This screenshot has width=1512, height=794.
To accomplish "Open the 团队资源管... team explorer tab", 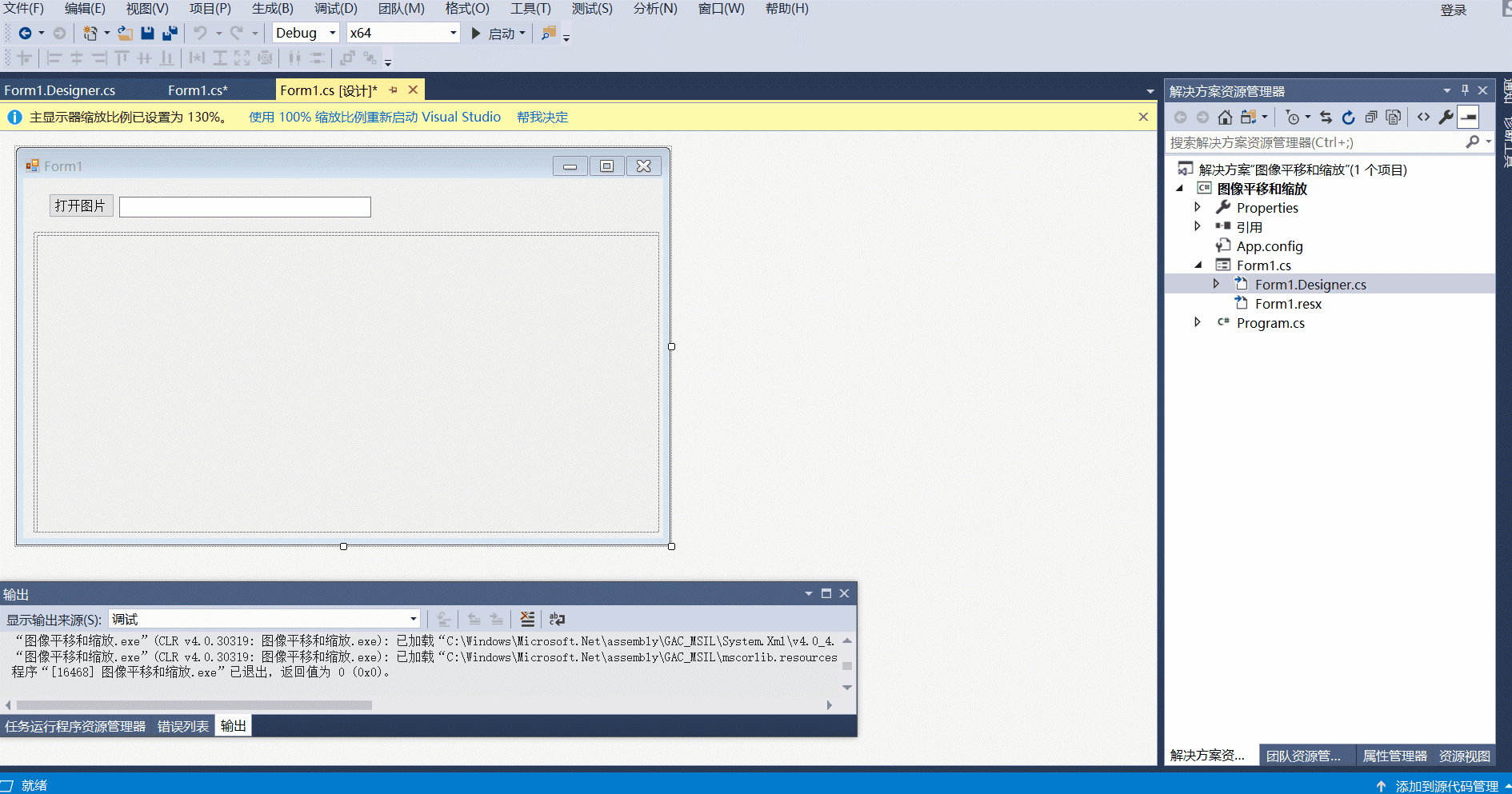I will click(x=1303, y=756).
